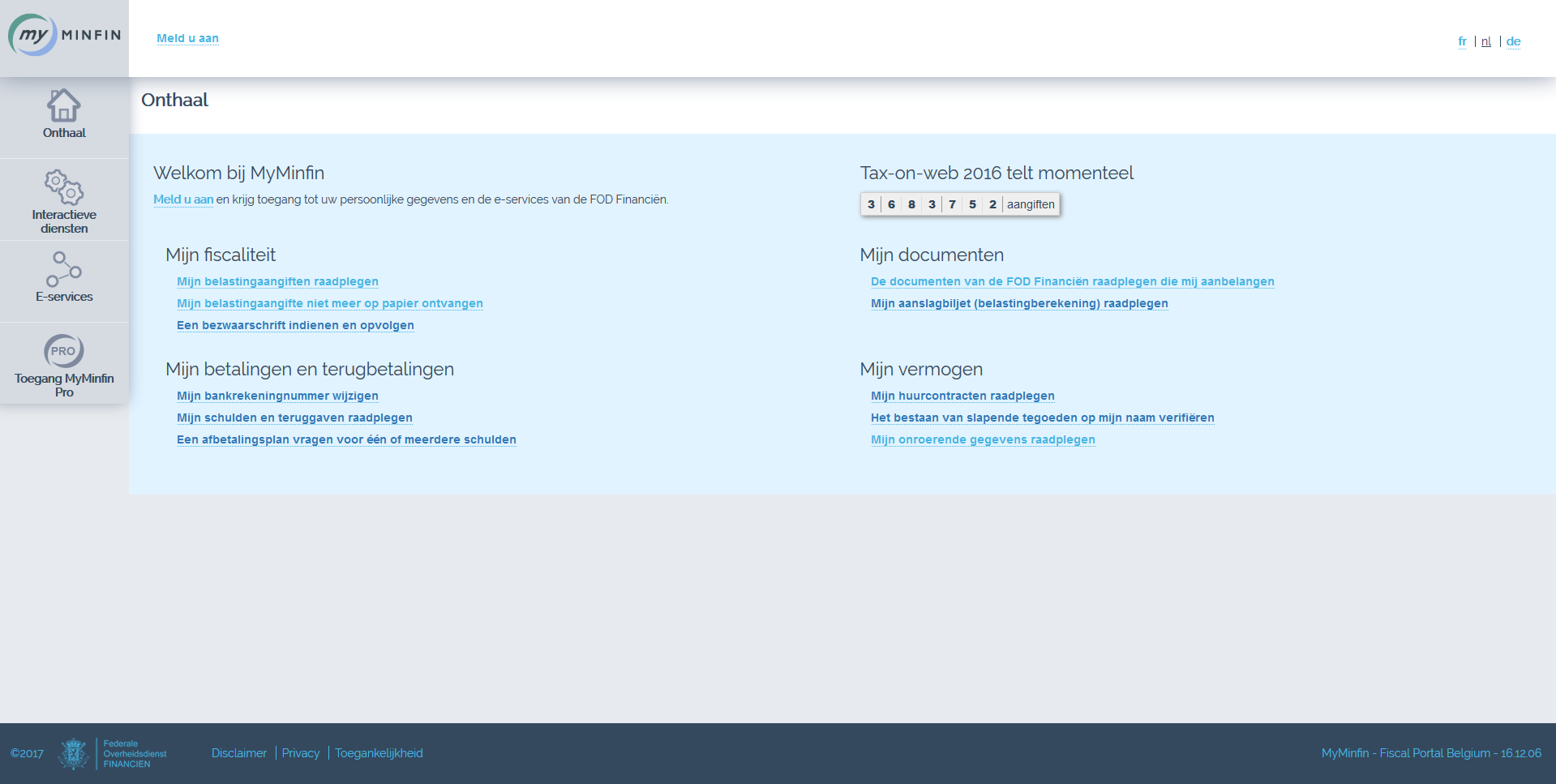Viewport: 1556px width, 784px height.
Task: Click Meld u aan in welcome text
Action: pos(183,199)
